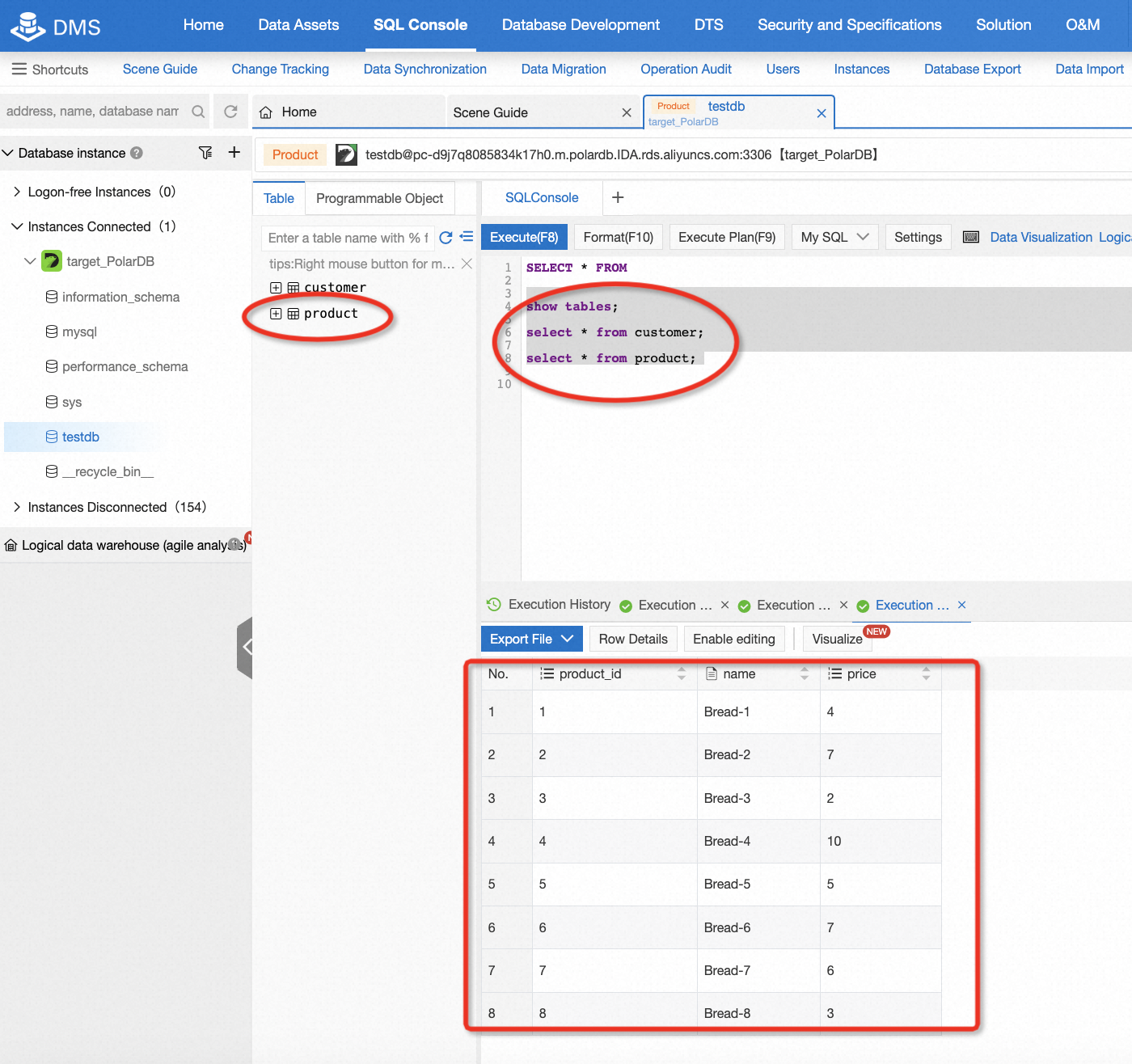
Task: Select the testdb database
Action: (x=81, y=437)
